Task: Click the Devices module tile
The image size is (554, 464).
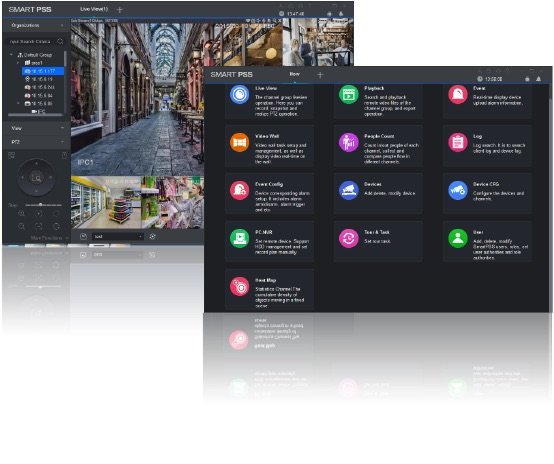Action: 378,193
